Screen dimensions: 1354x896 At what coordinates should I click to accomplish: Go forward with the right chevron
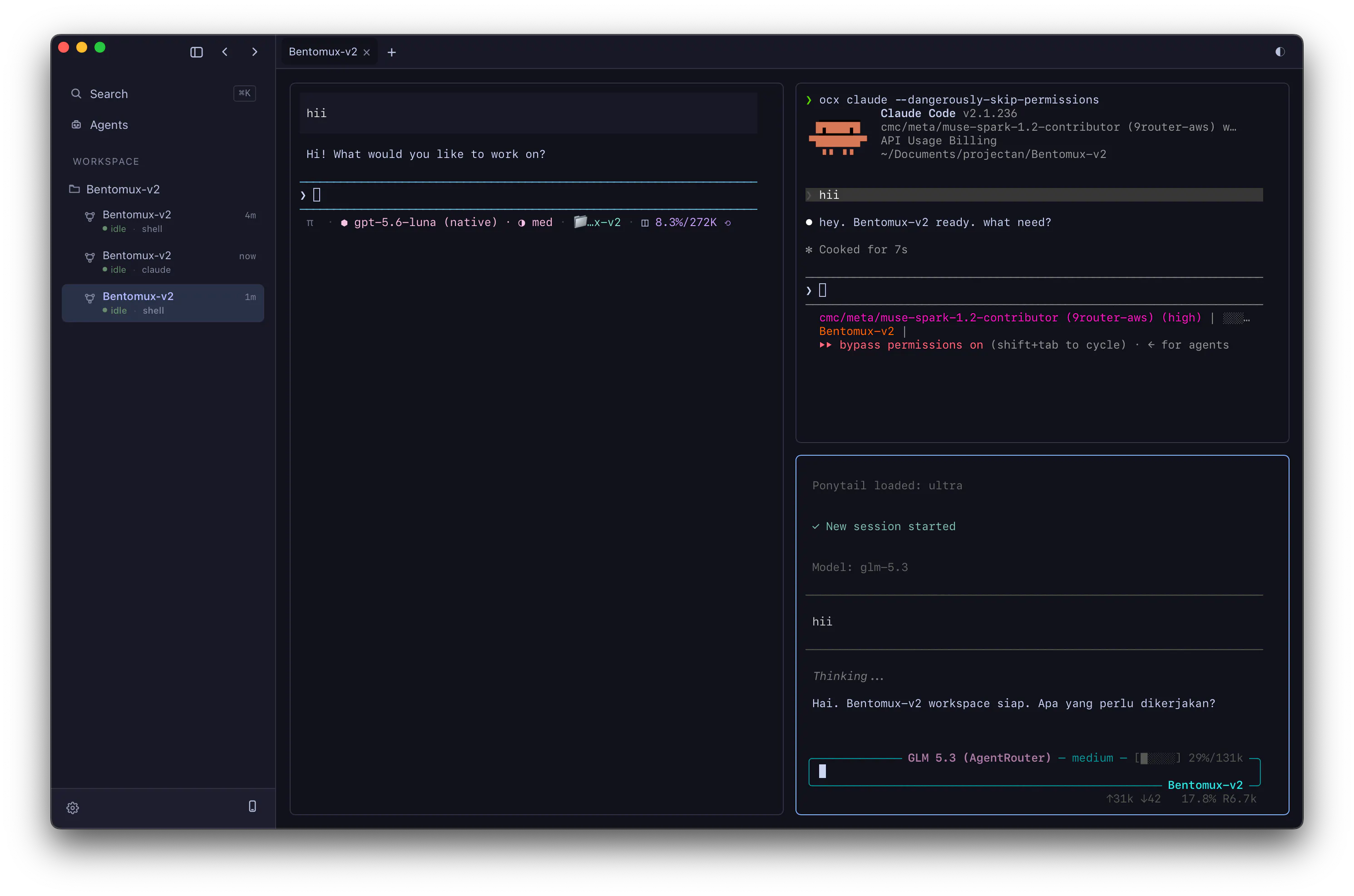click(255, 52)
